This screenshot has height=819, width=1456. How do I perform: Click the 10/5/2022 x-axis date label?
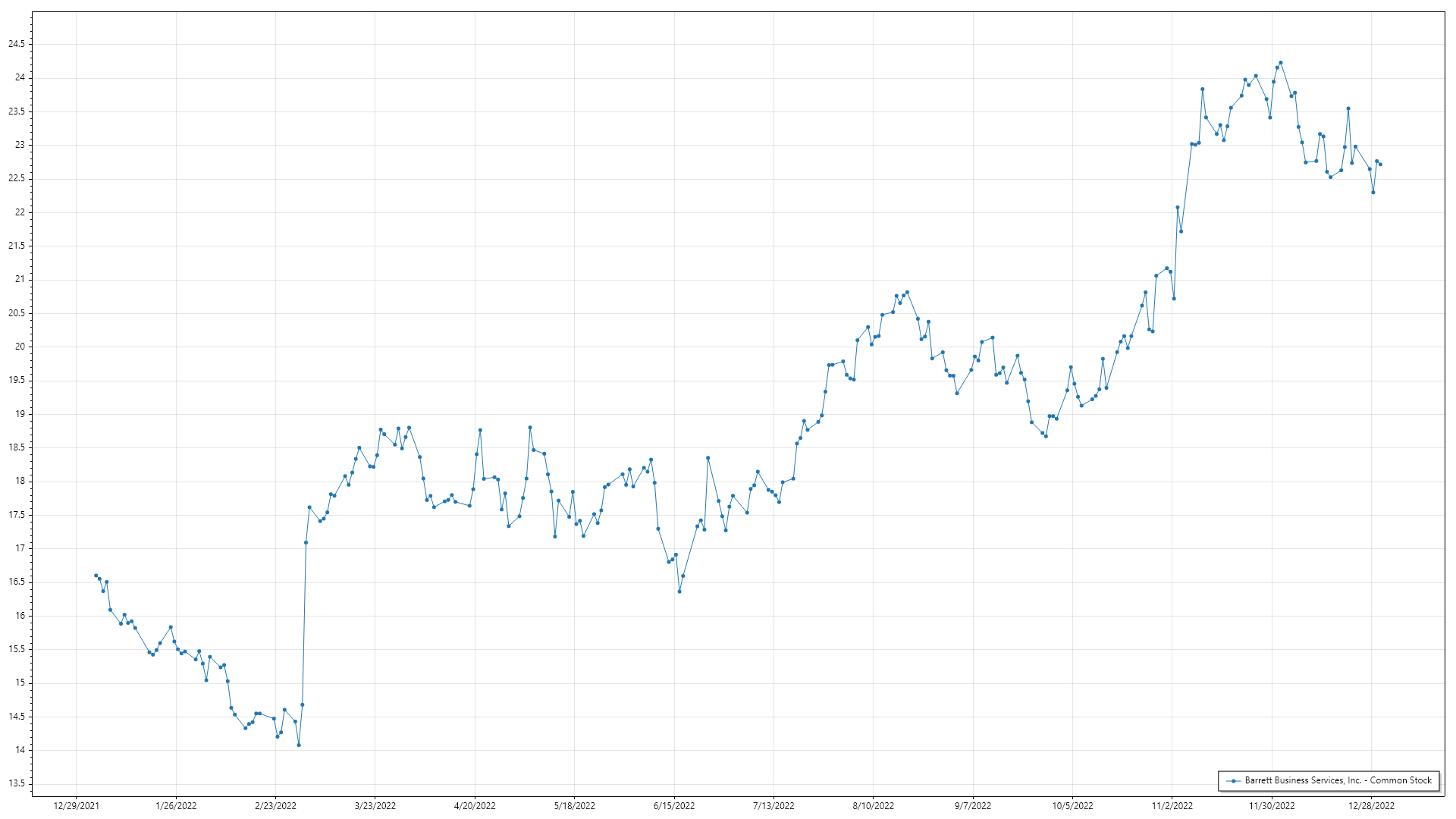pos(1072,806)
